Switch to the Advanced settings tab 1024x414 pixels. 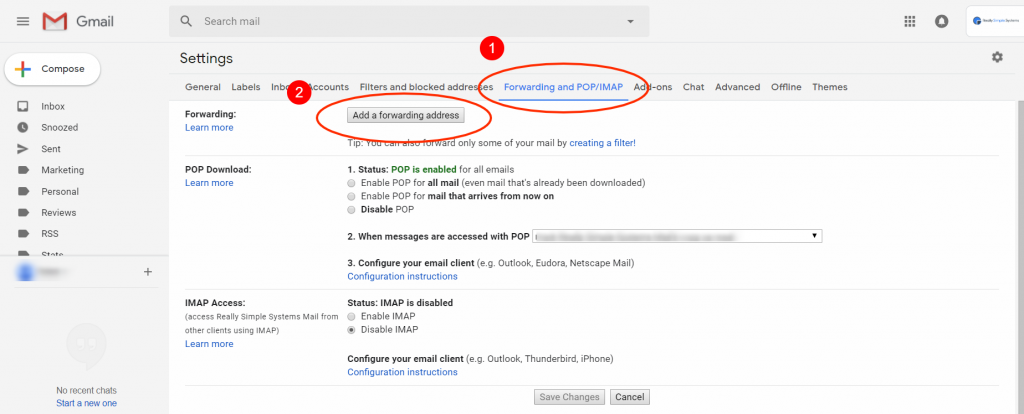[737, 87]
